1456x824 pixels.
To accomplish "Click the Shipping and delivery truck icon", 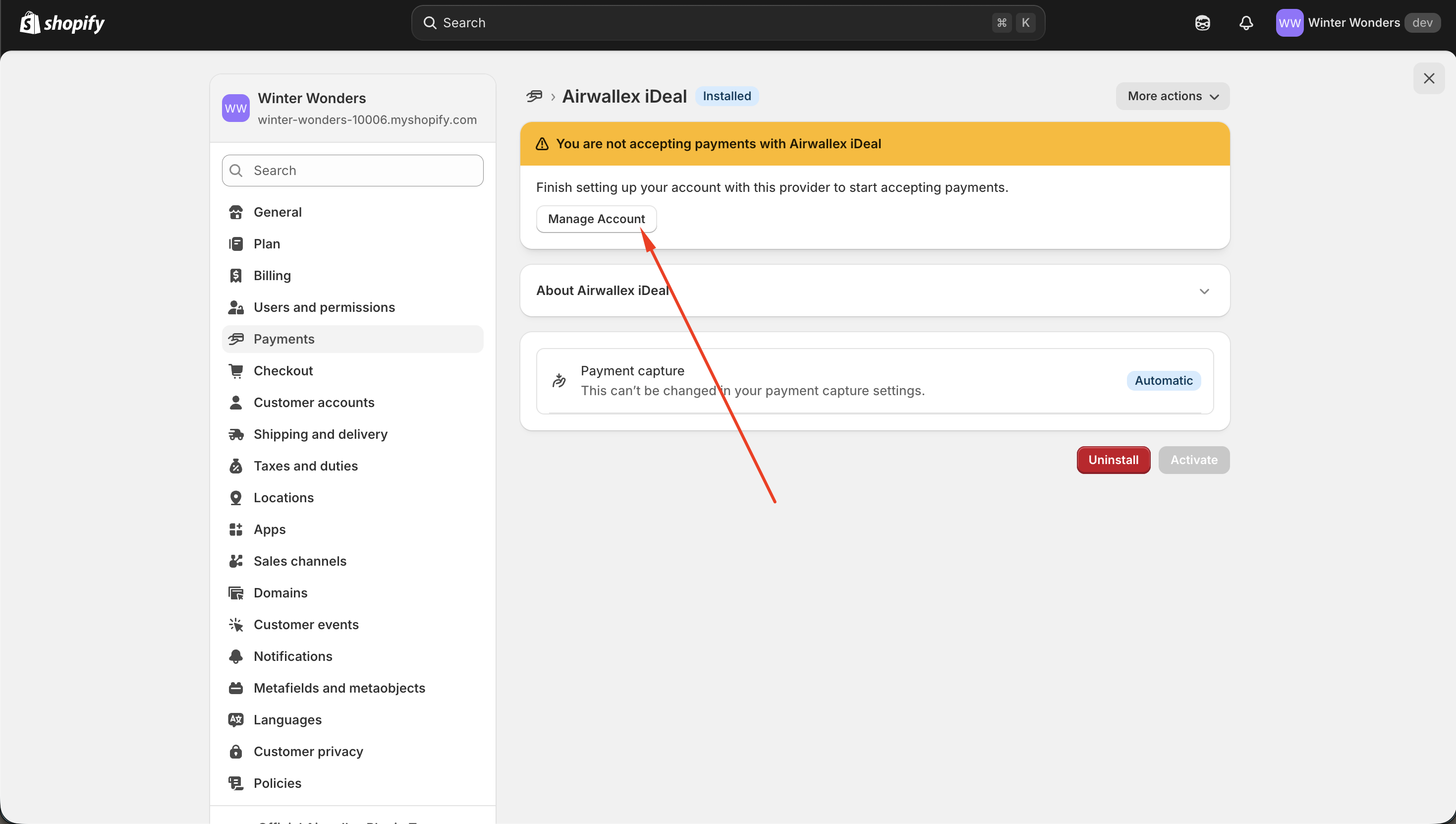I will click(x=236, y=434).
